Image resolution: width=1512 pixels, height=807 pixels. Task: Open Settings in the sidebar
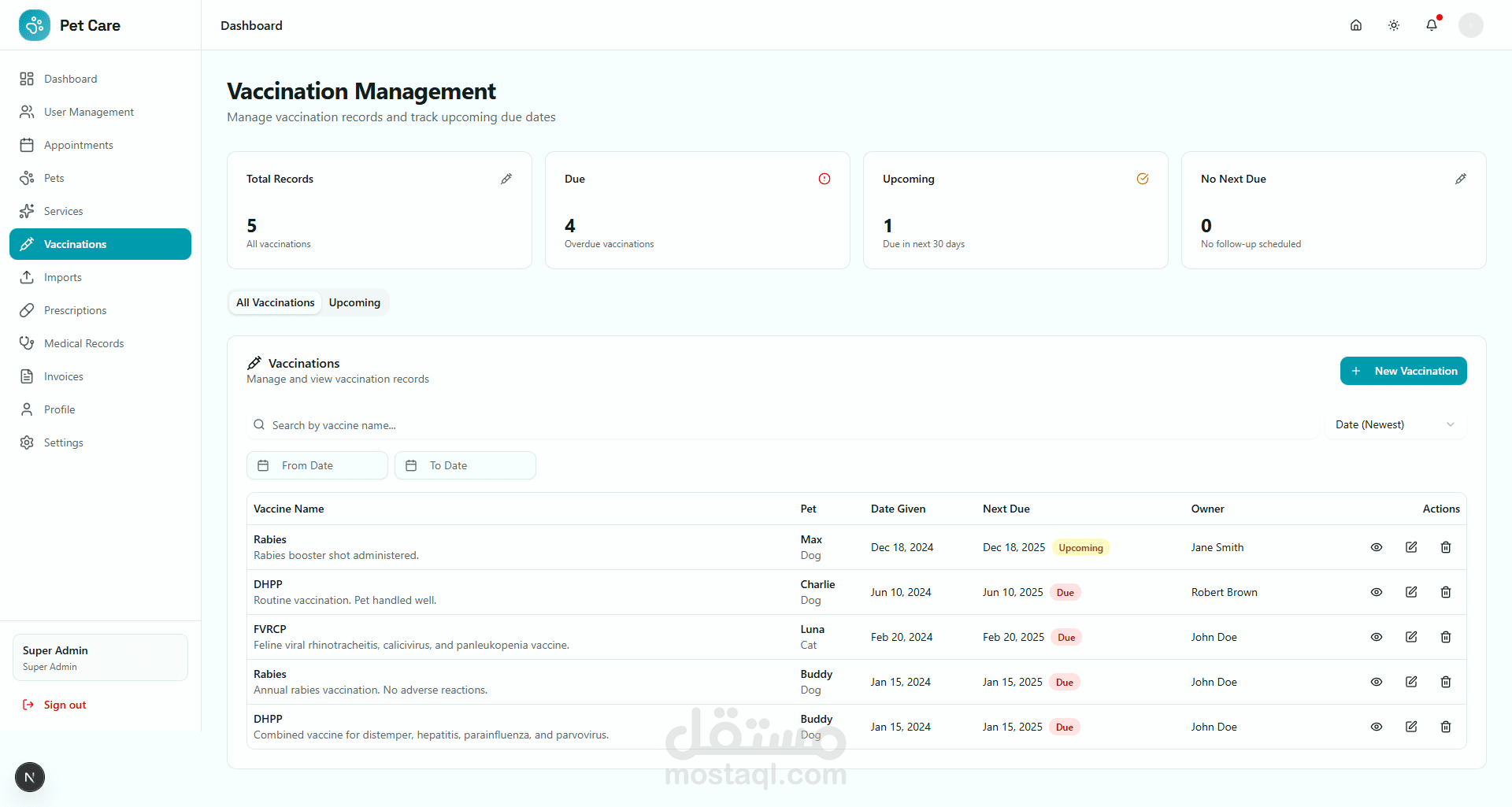100,442
